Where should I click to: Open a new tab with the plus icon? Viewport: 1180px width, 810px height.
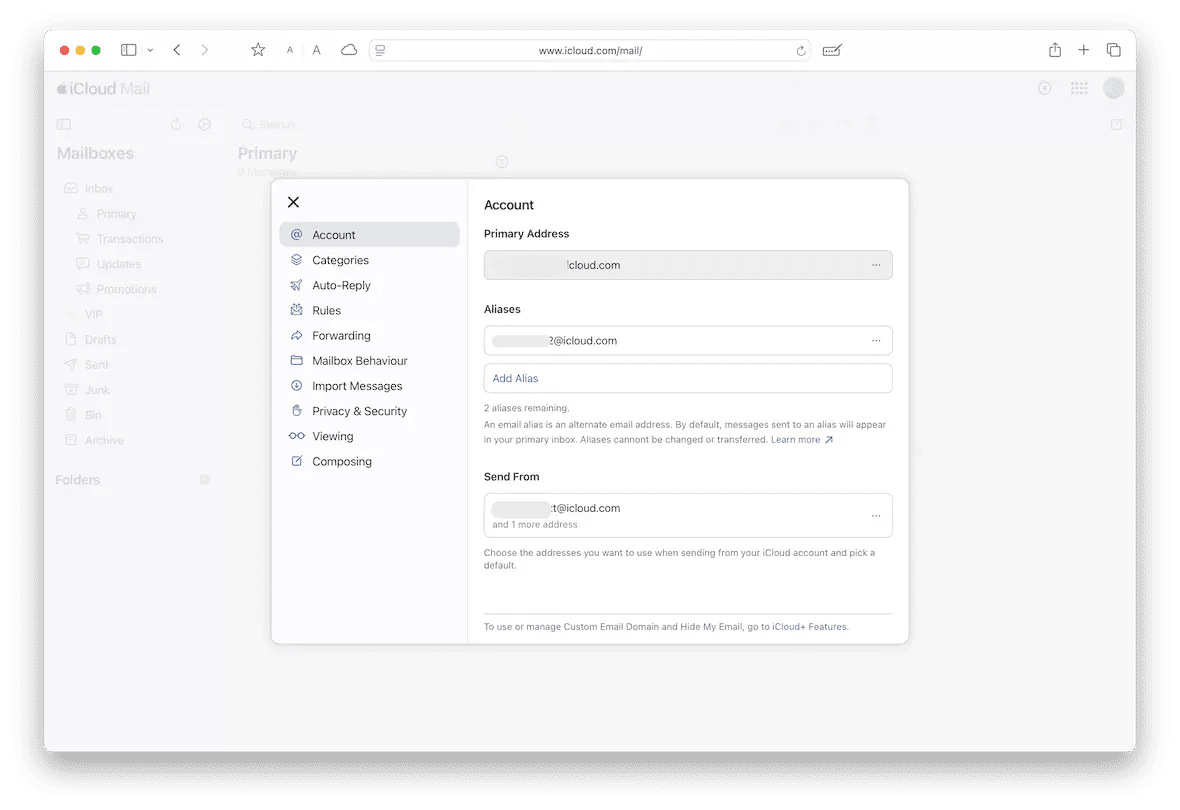click(x=1084, y=50)
